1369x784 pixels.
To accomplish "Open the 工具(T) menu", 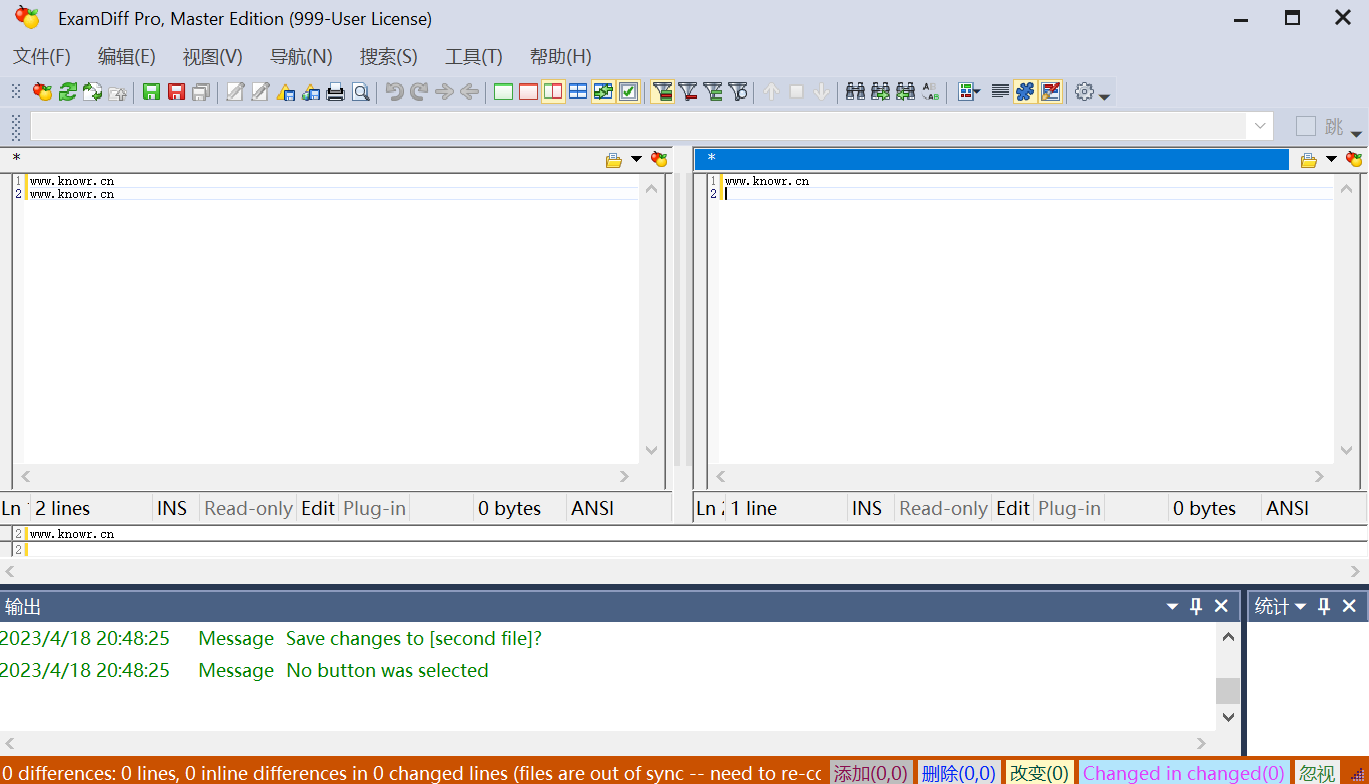I will click(474, 57).
